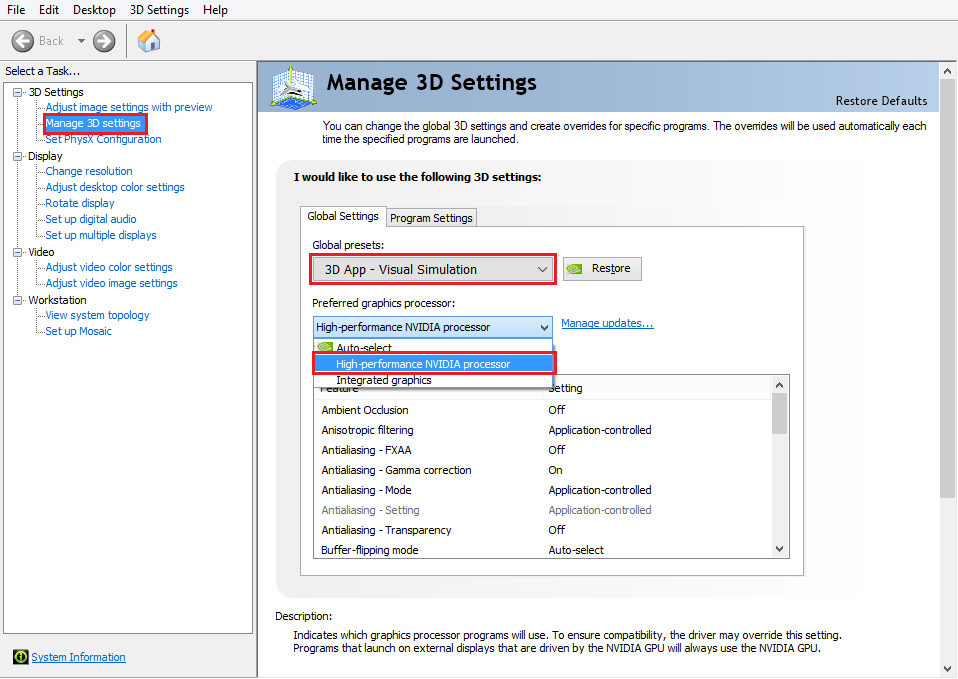Click the Restore Defaults link
This screenshot has height=679, width=958.
tap(881, 101)
